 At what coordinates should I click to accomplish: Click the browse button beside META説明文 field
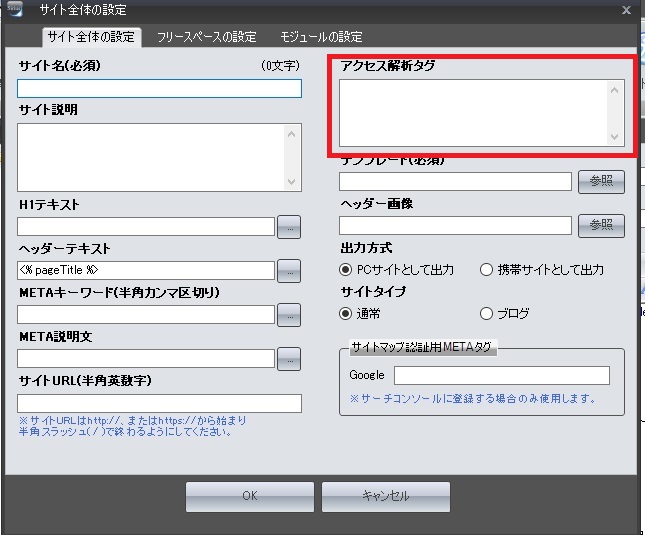pyautogui.click(x=288, y=358)
